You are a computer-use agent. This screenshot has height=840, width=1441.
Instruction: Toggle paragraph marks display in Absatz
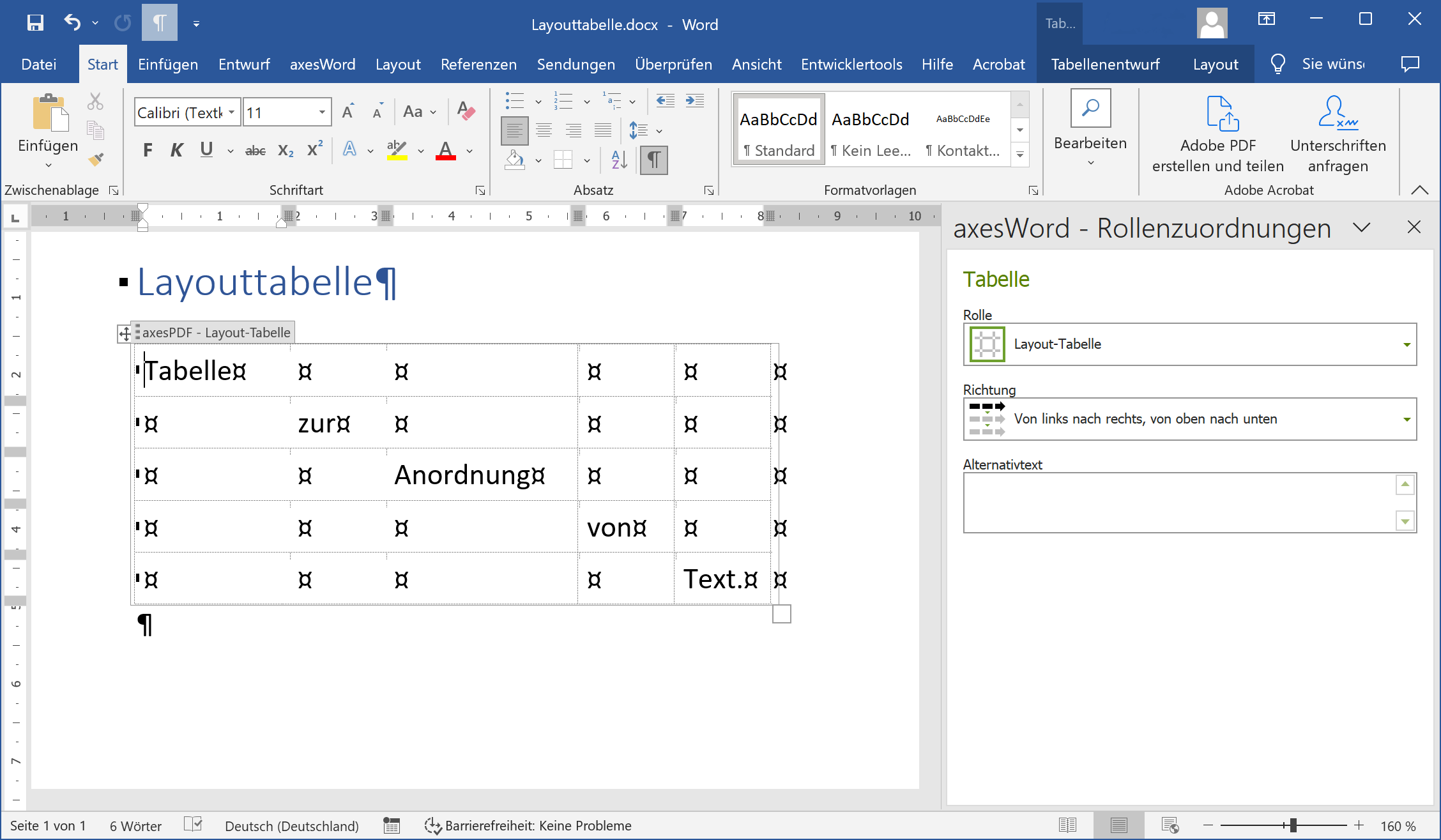tap(653, 160)
